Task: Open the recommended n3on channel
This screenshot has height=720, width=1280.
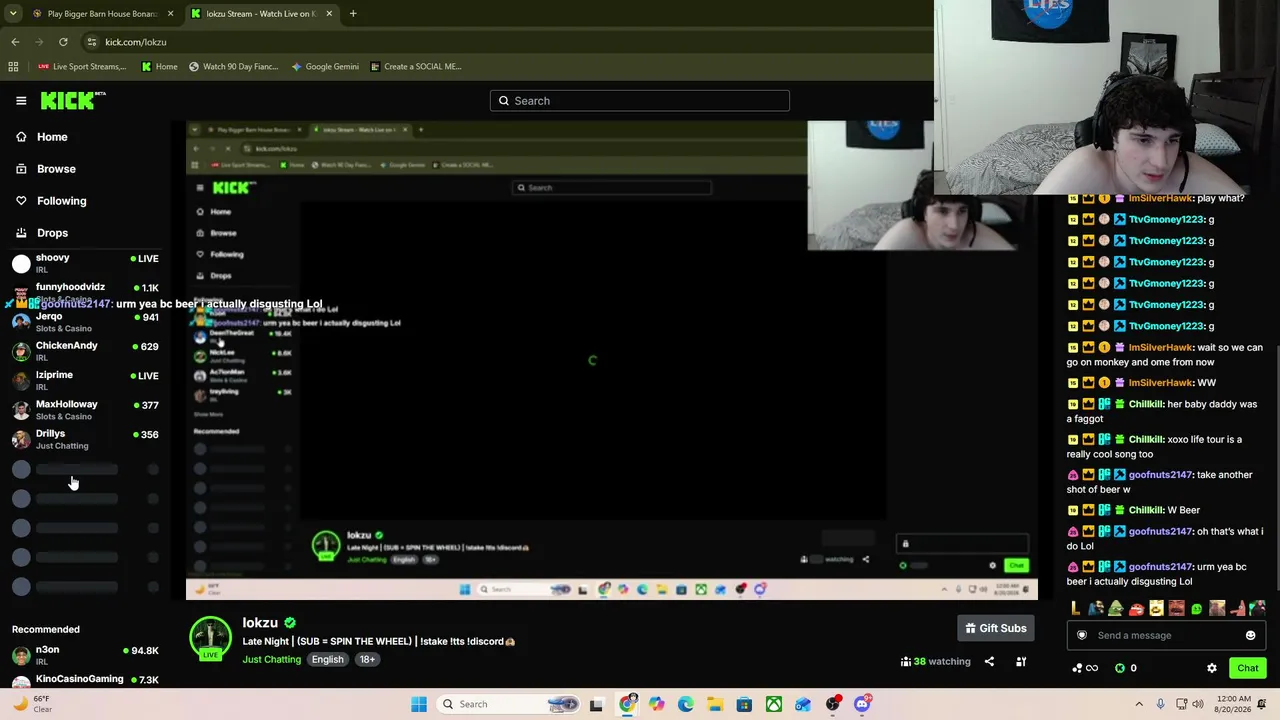Action: 86,655
